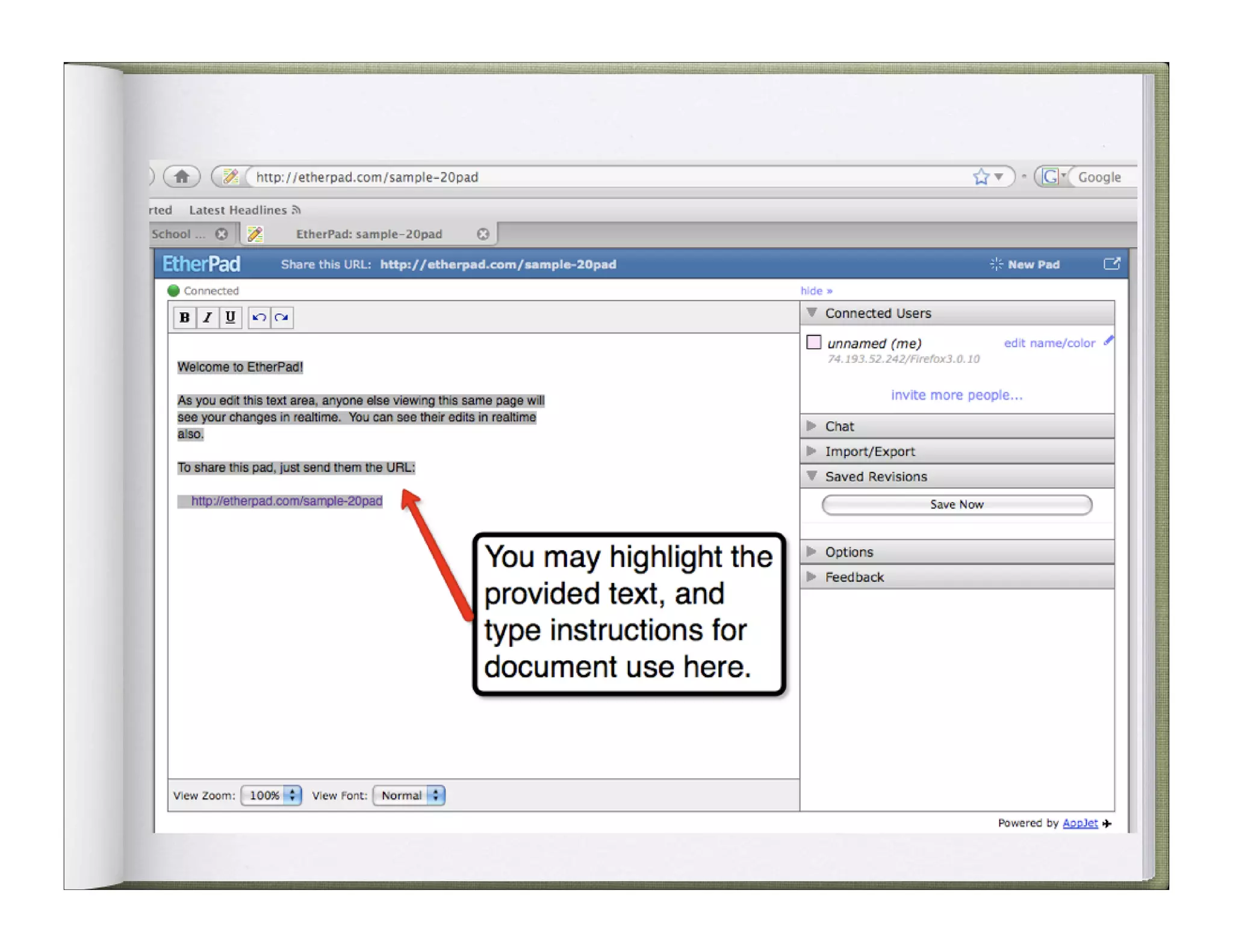
Task: Bookmark page with star icon
Action: coord(981,176)
